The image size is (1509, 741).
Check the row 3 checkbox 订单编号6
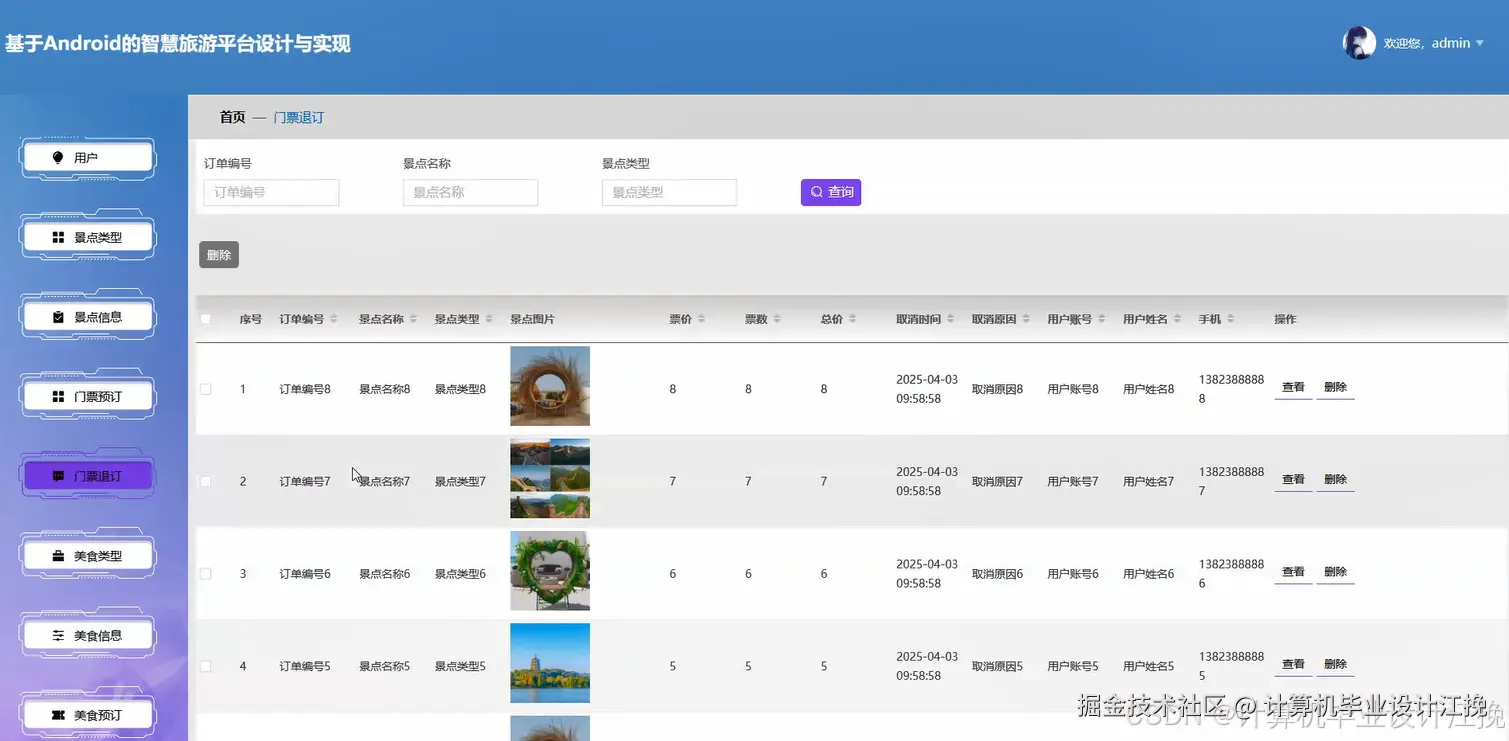(206, 574)
